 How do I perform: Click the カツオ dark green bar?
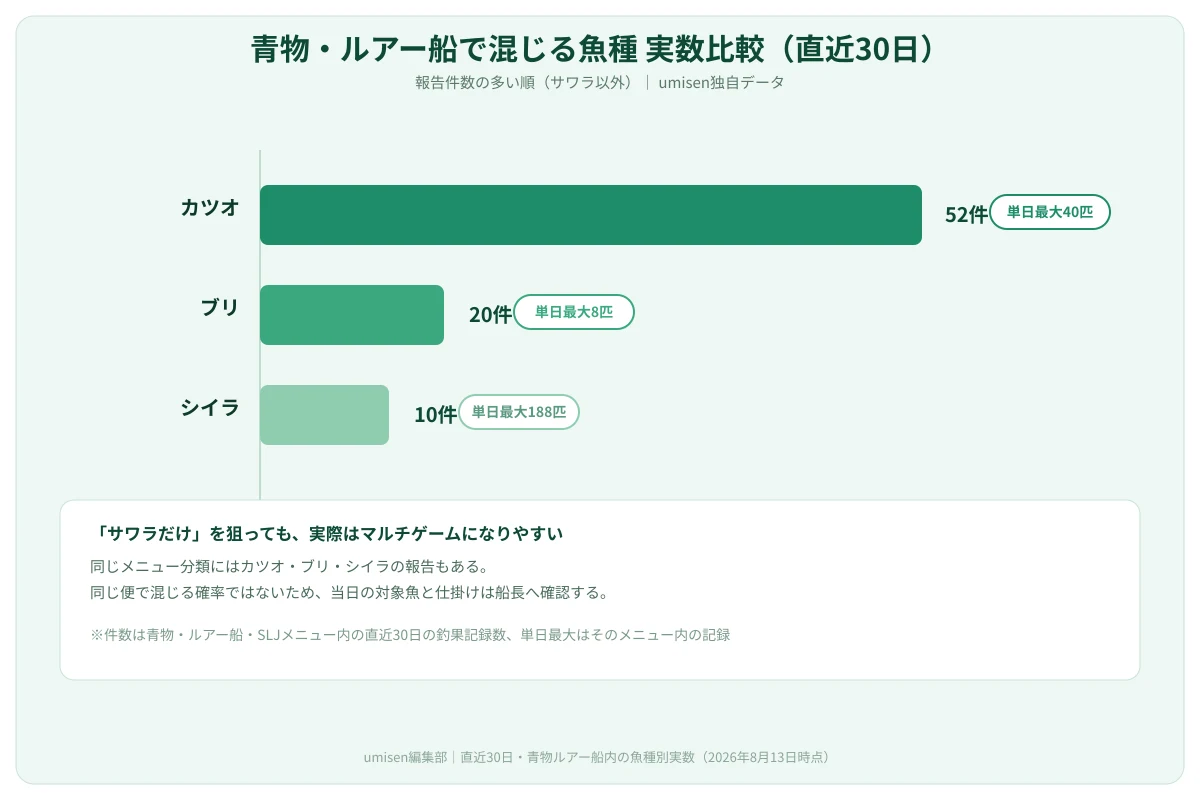tap(591, 215)
